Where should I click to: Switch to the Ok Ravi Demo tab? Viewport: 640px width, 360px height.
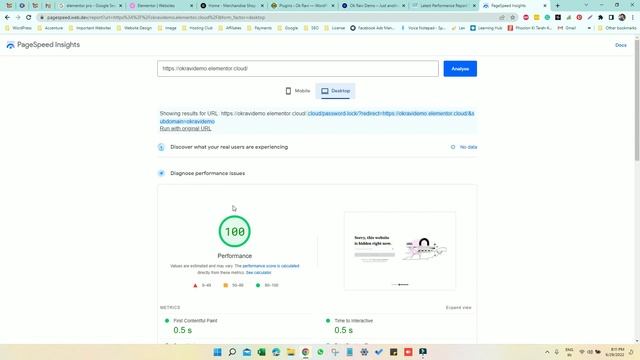(x=373, y=6)
